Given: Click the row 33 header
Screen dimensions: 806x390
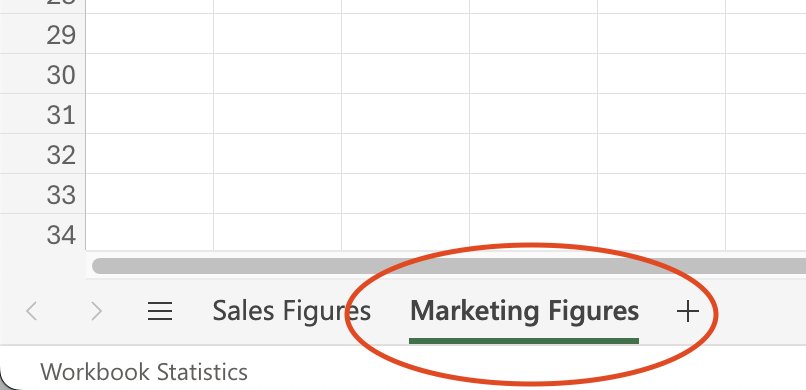Looking at the screenshot, I should point(43,194).
